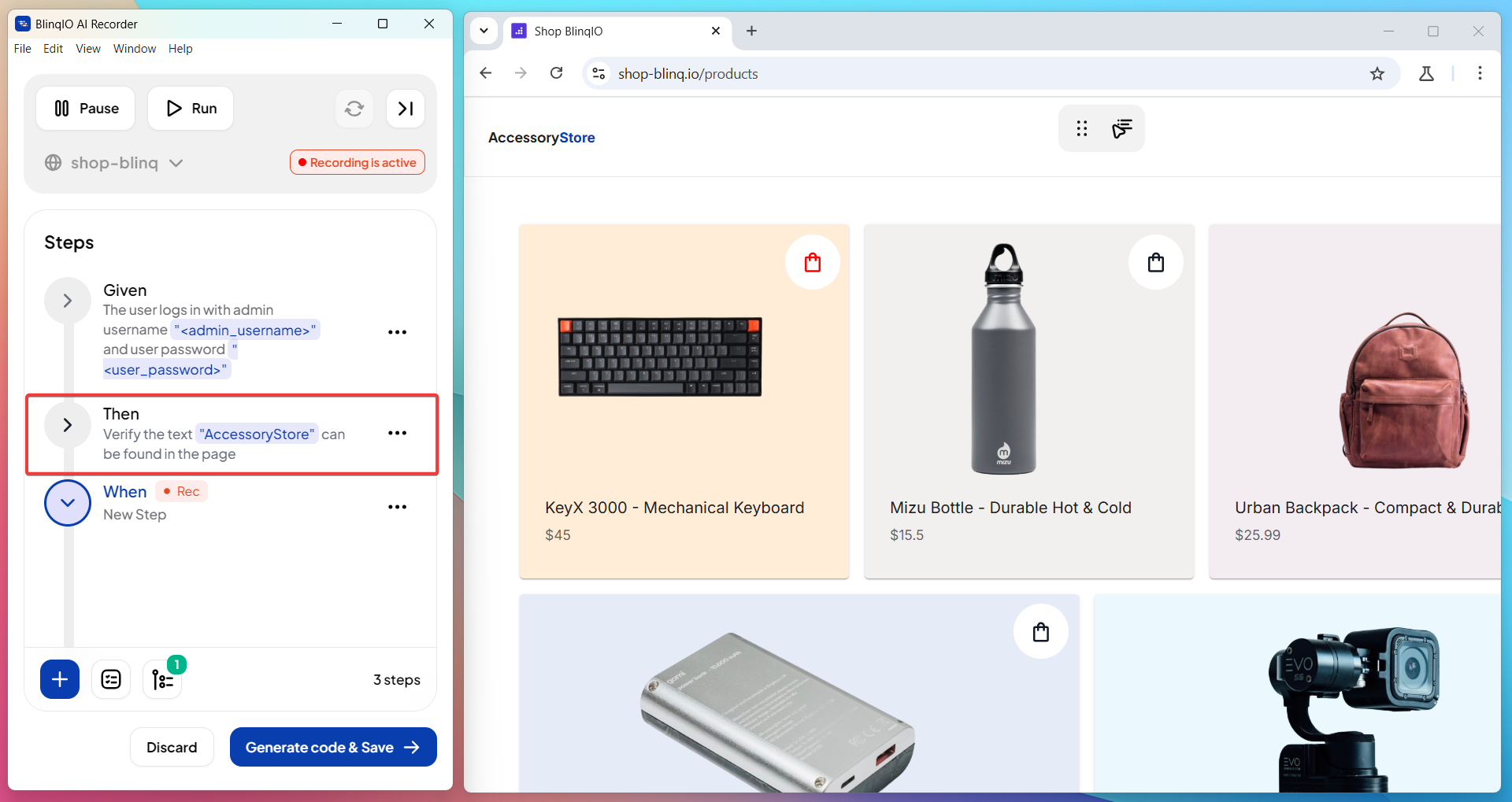1512x802 pixels.
Task: Click the Mizu bottle product image
Action: (1004, 358)
